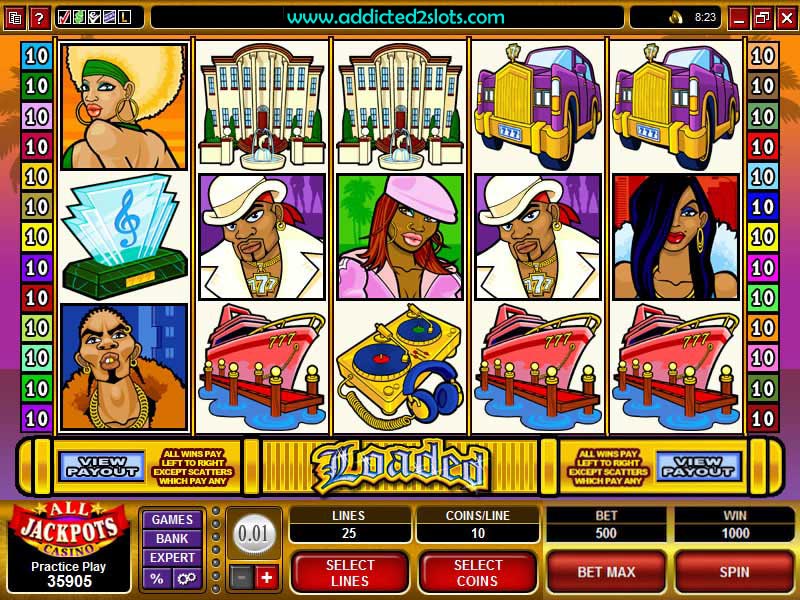Open left View Payout table

click(102, 466)
